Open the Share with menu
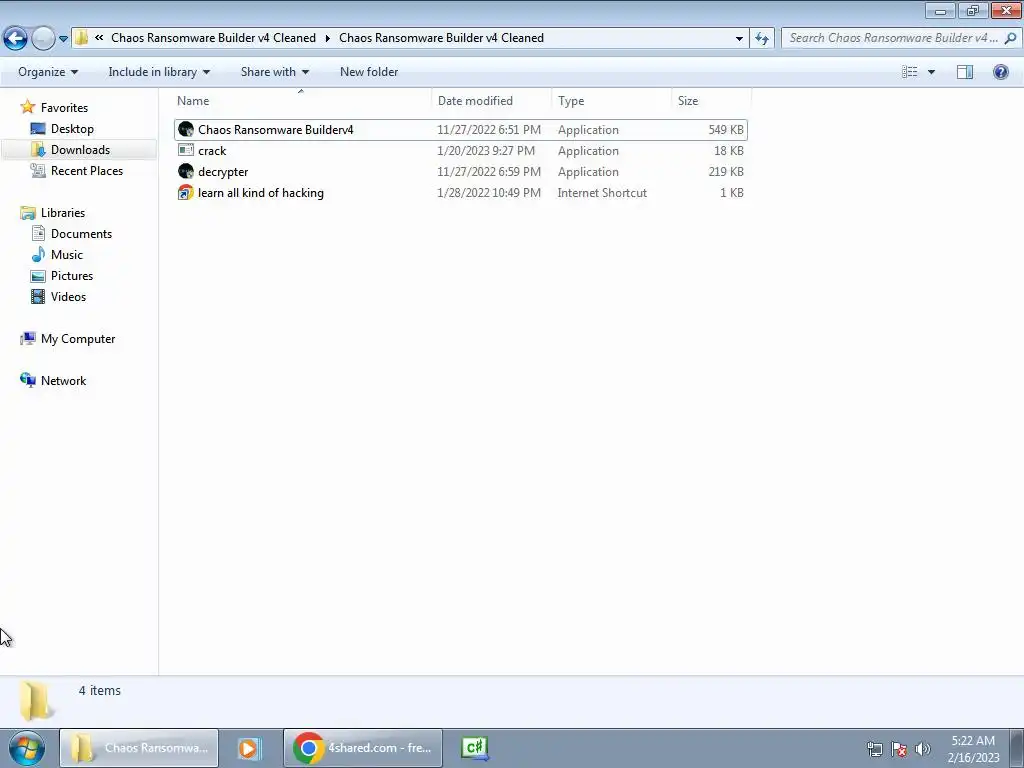The width and height of the screenshot is (1024, 768). (274, 72)
